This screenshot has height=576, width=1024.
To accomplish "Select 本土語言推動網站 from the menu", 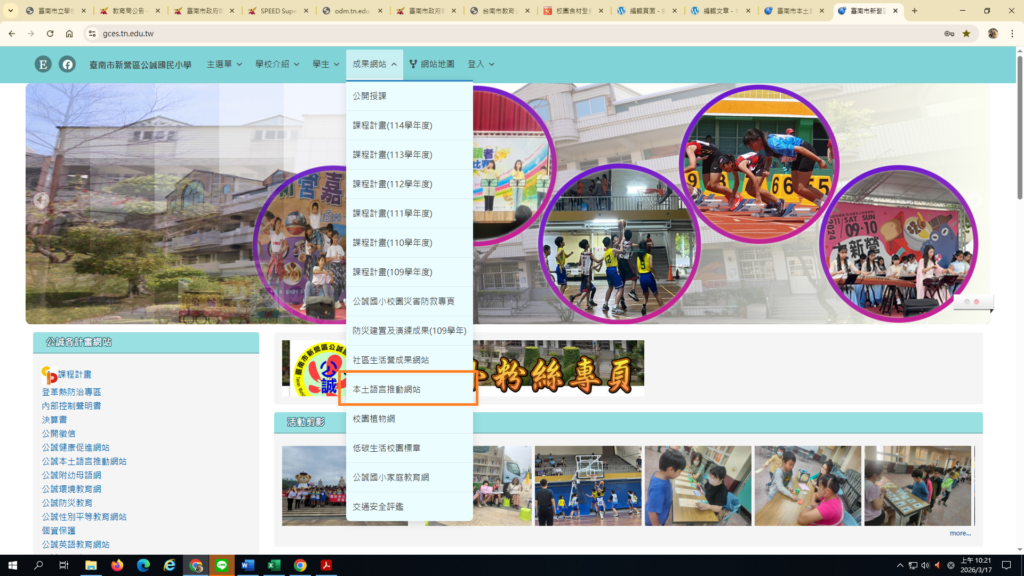I will 387,389.
